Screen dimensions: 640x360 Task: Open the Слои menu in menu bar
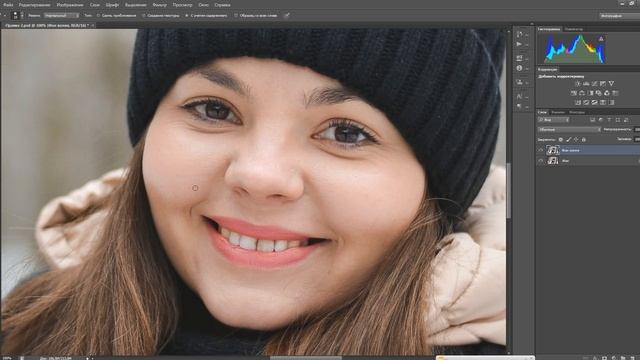pos(95,5)
